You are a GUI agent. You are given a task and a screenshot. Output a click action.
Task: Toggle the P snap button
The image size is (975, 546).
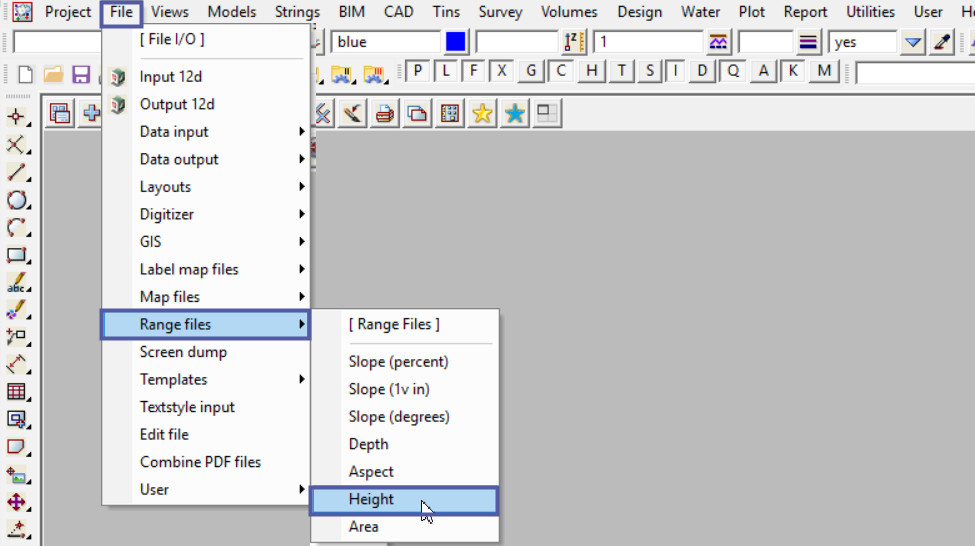point(418,71)
